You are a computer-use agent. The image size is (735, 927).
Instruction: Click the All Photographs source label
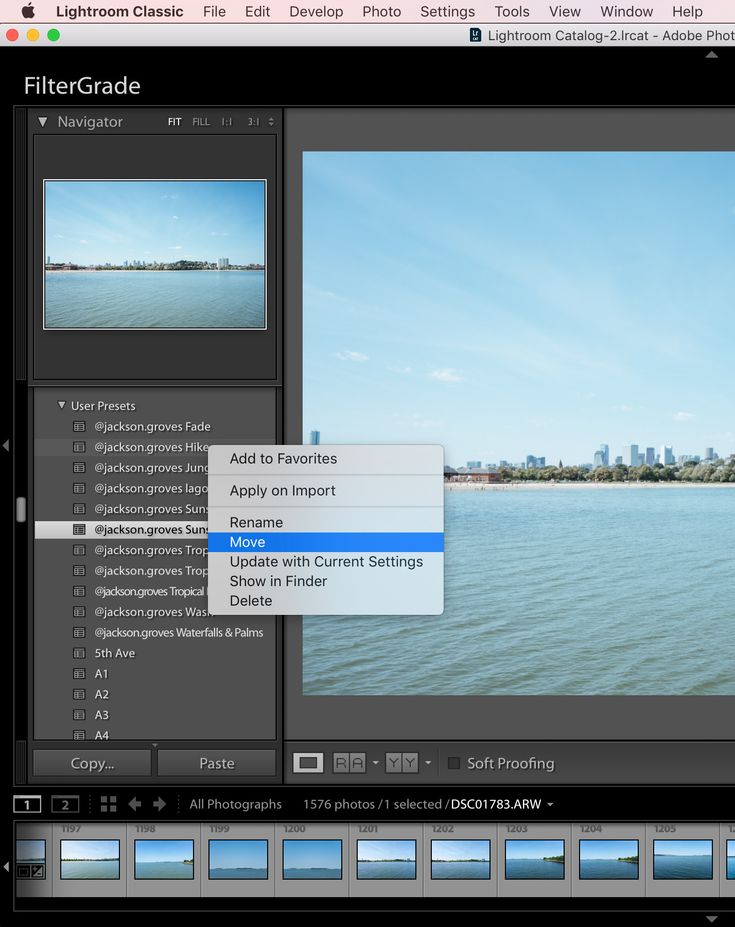(235, 805)
